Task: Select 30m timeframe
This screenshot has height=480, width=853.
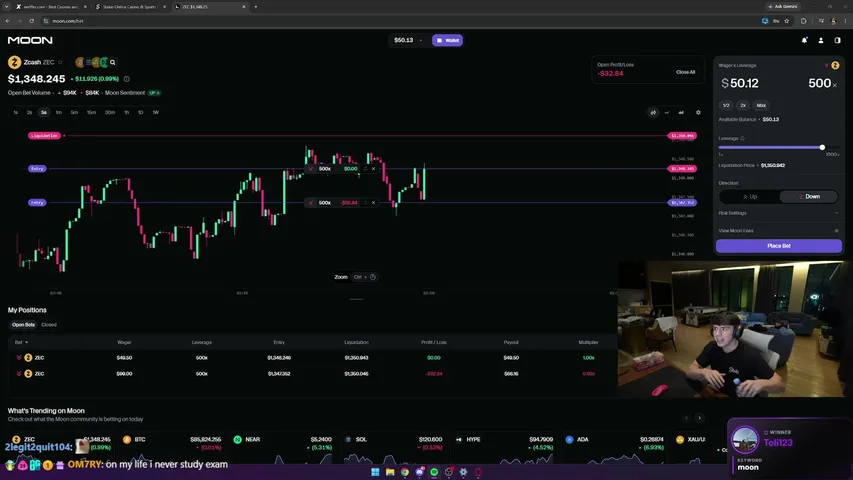Action: tap(110, 113)
